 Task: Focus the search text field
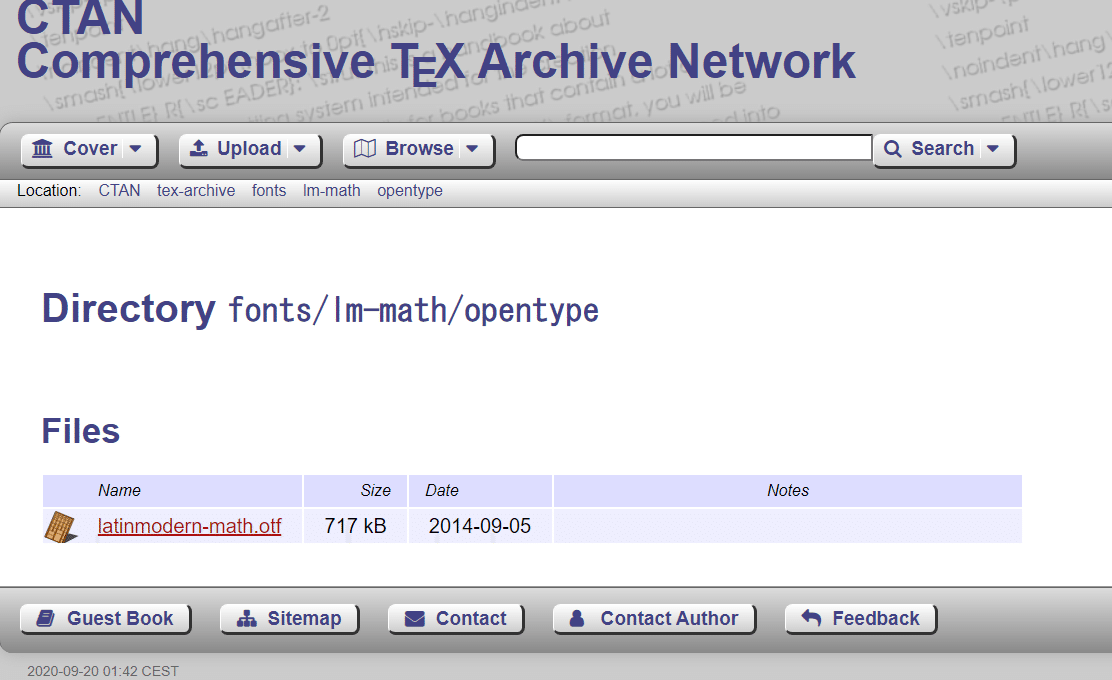[694, 147]
